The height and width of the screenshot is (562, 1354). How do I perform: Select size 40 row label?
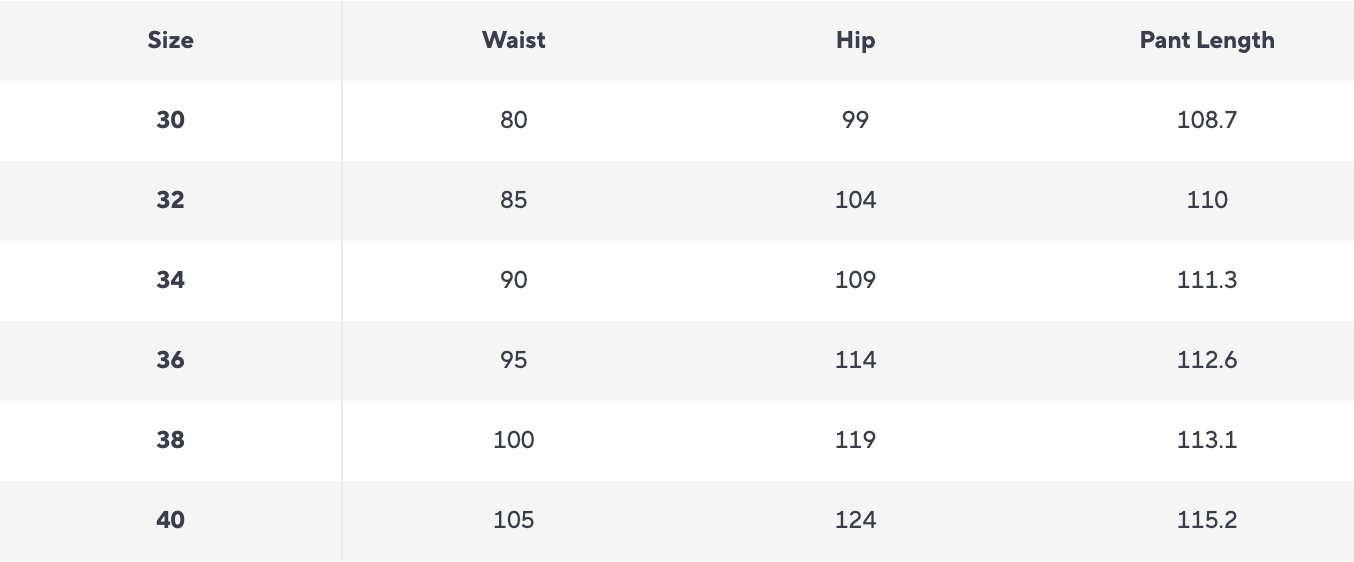coord(170,520)
